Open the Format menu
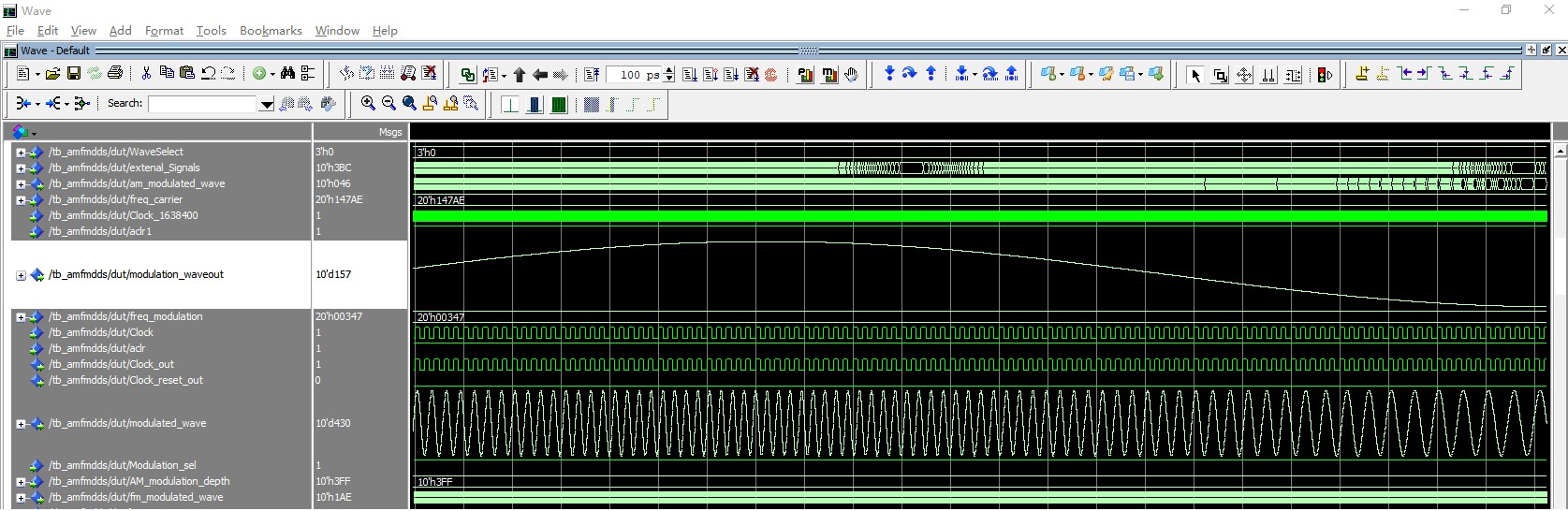1568x511 pixels. 164,31
